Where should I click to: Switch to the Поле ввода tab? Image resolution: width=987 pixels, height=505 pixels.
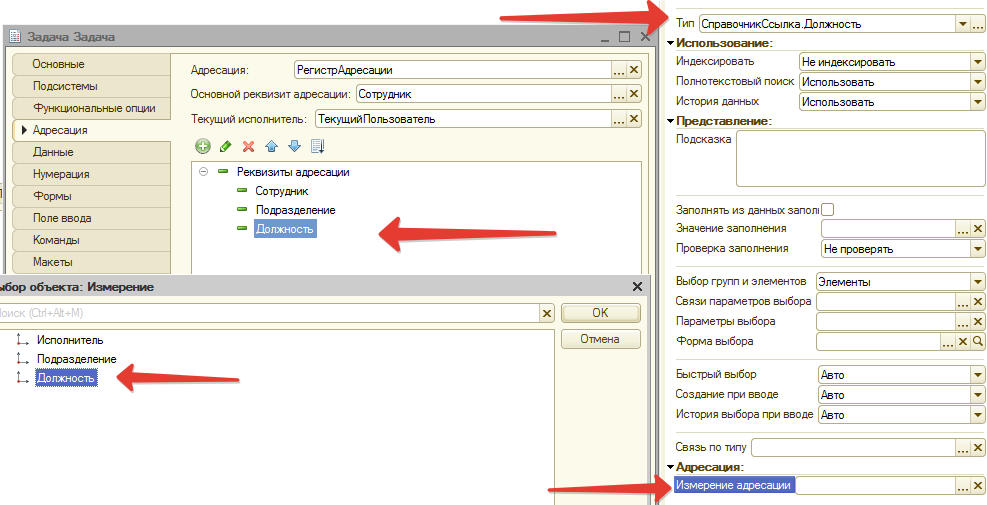pyautogui.click(x=91, y=218)
